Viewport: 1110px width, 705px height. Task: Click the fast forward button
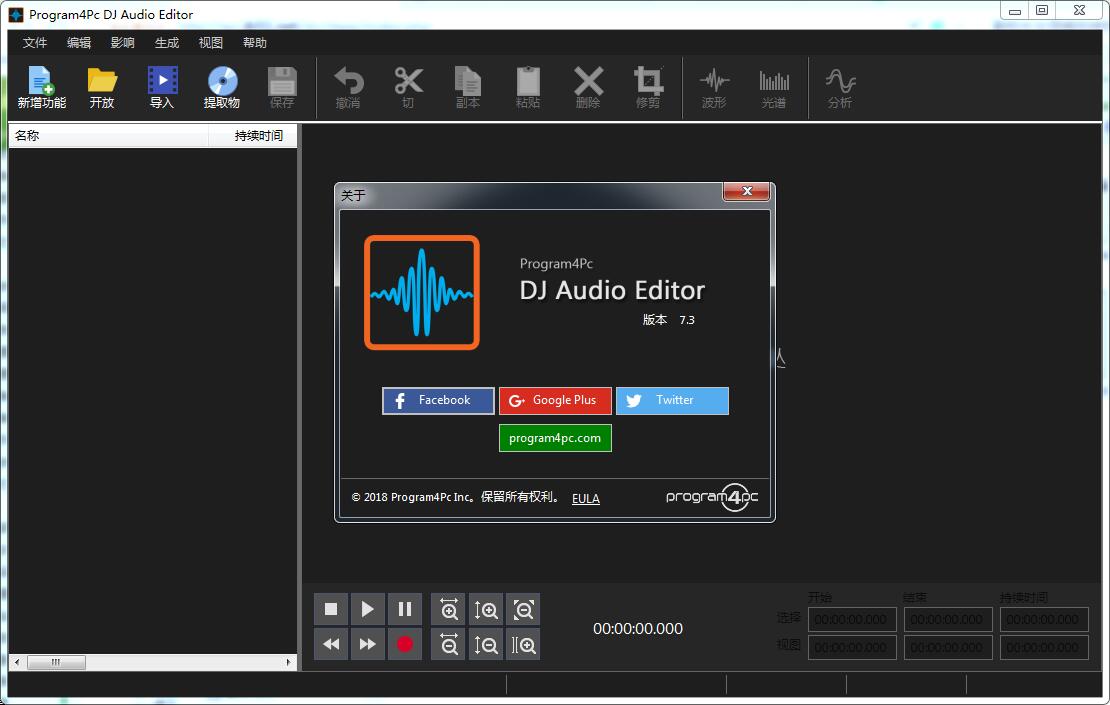tap(368, 645)
